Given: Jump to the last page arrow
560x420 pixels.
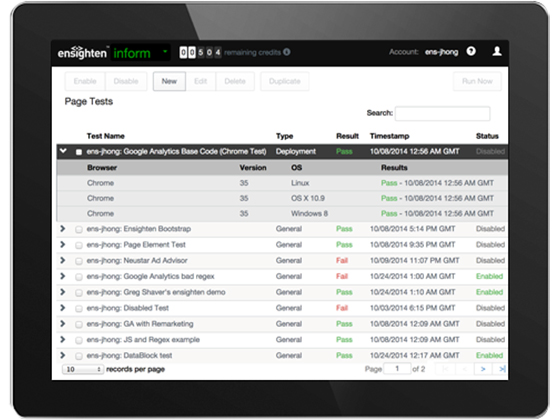Looking at the screenshot, I should [501, 369].
